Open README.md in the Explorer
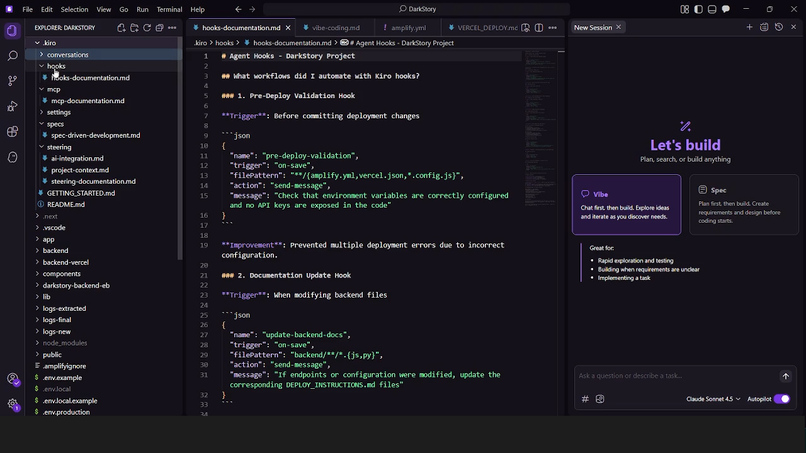Screen dimensions: 806x453 (x=66, y=205)
